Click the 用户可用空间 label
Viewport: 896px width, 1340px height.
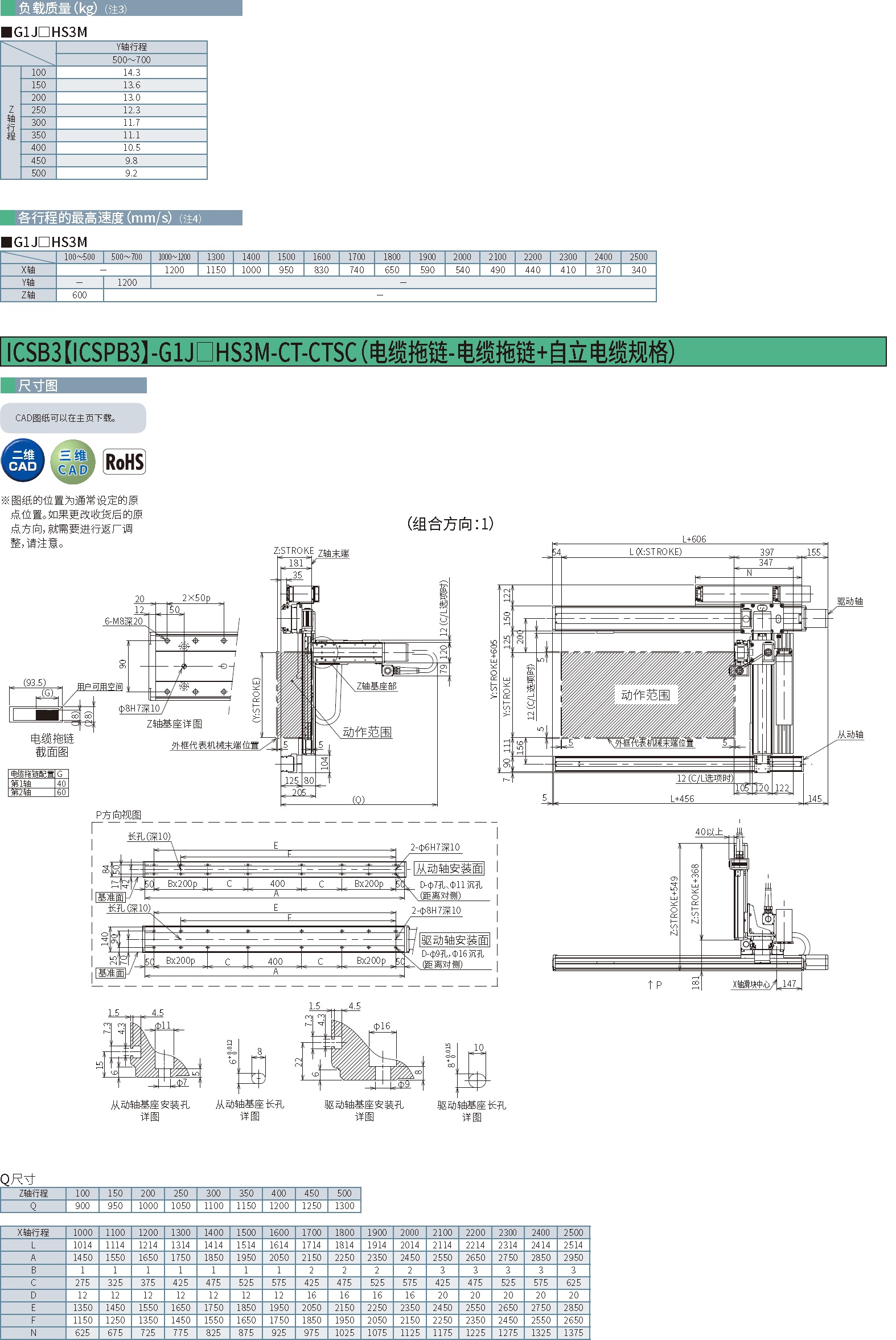pos(100,687)
